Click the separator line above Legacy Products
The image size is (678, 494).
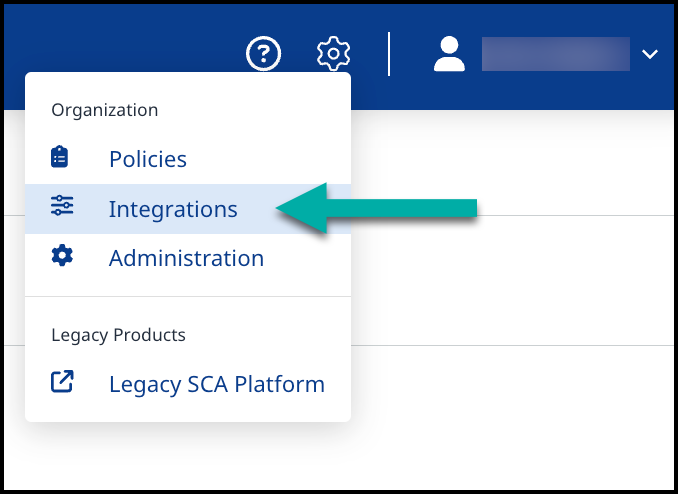click(x=188, y=296)
